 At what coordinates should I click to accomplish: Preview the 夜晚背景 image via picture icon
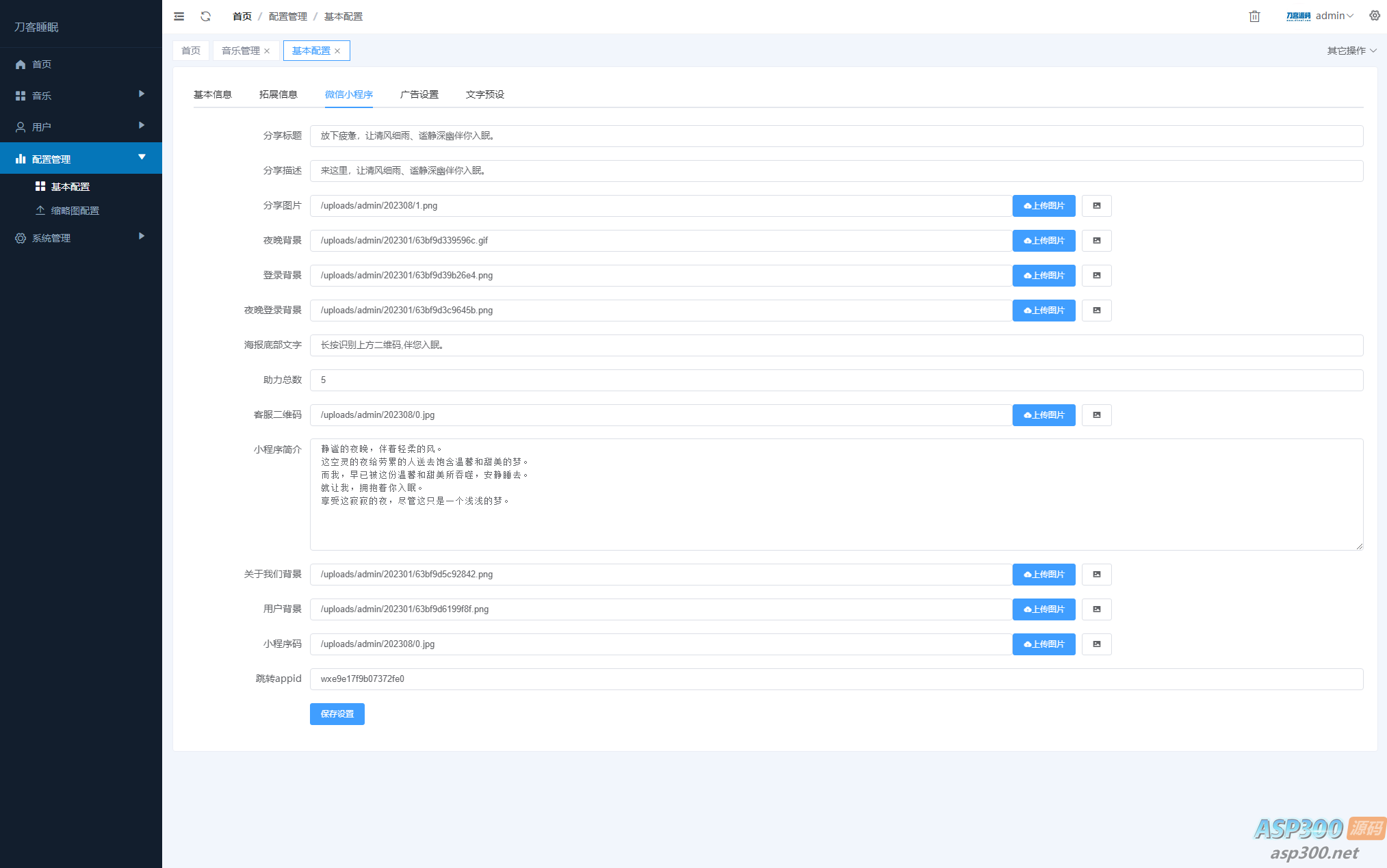click(1096, 241)
